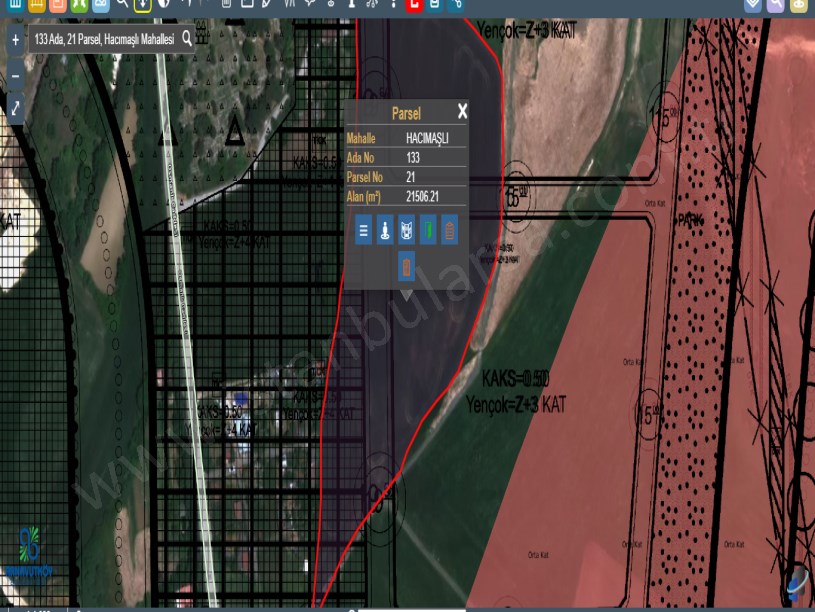815x612 pixels.
Task: Click the orange document icon in bottom popup row
Action: (406, 266)
